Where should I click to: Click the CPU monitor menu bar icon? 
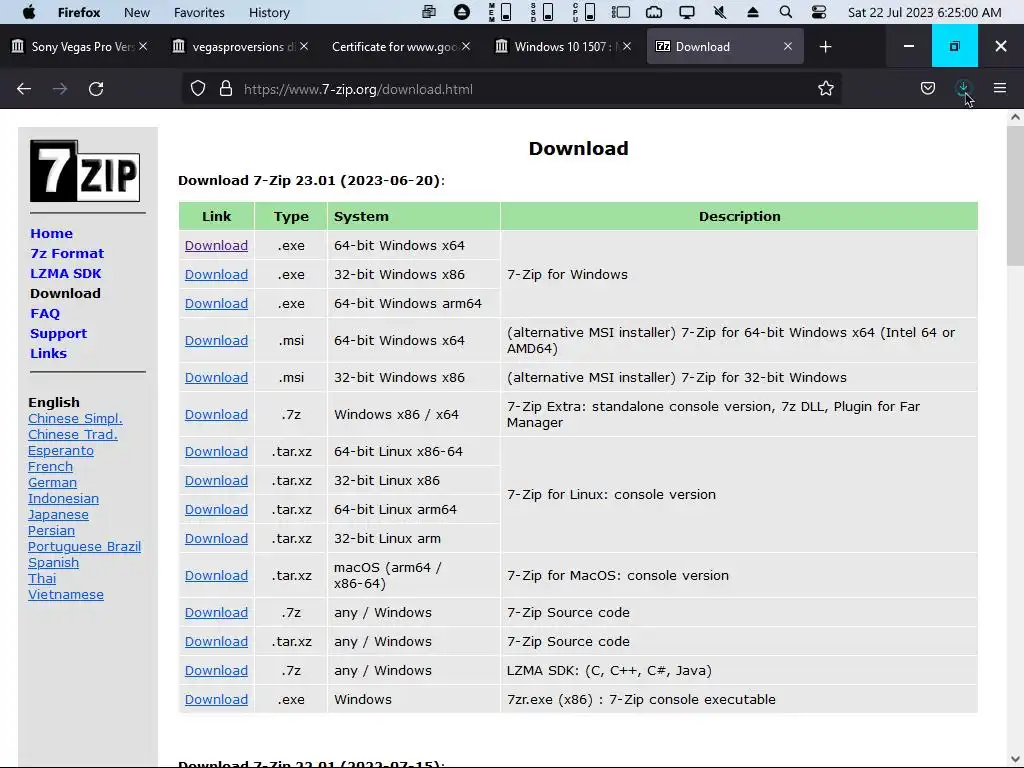point(584,12)
